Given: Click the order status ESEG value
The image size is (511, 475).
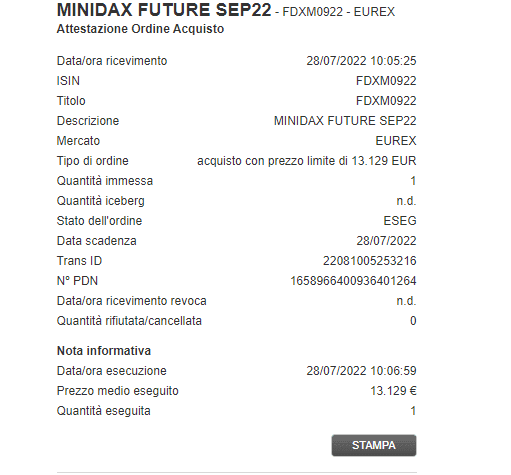Looking at the screenshot, I should click(400, 221).
